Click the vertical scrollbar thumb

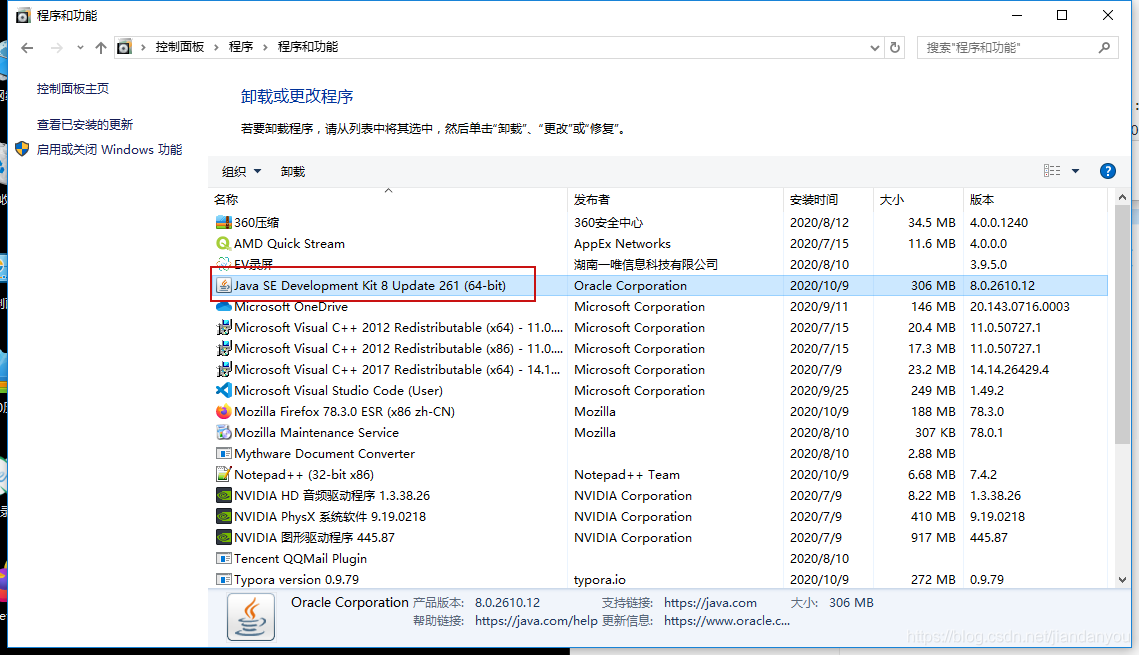tap(1122, 324)
